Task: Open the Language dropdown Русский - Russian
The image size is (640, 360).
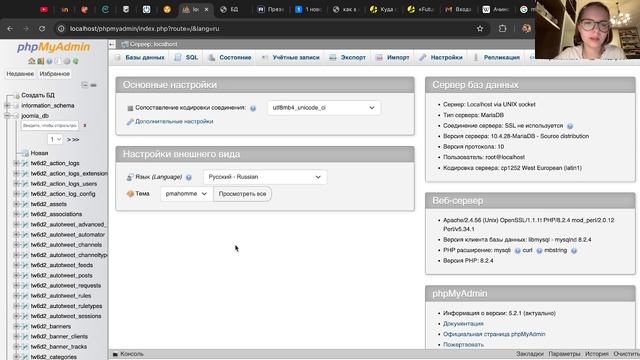Action: [x=265, y=177]
